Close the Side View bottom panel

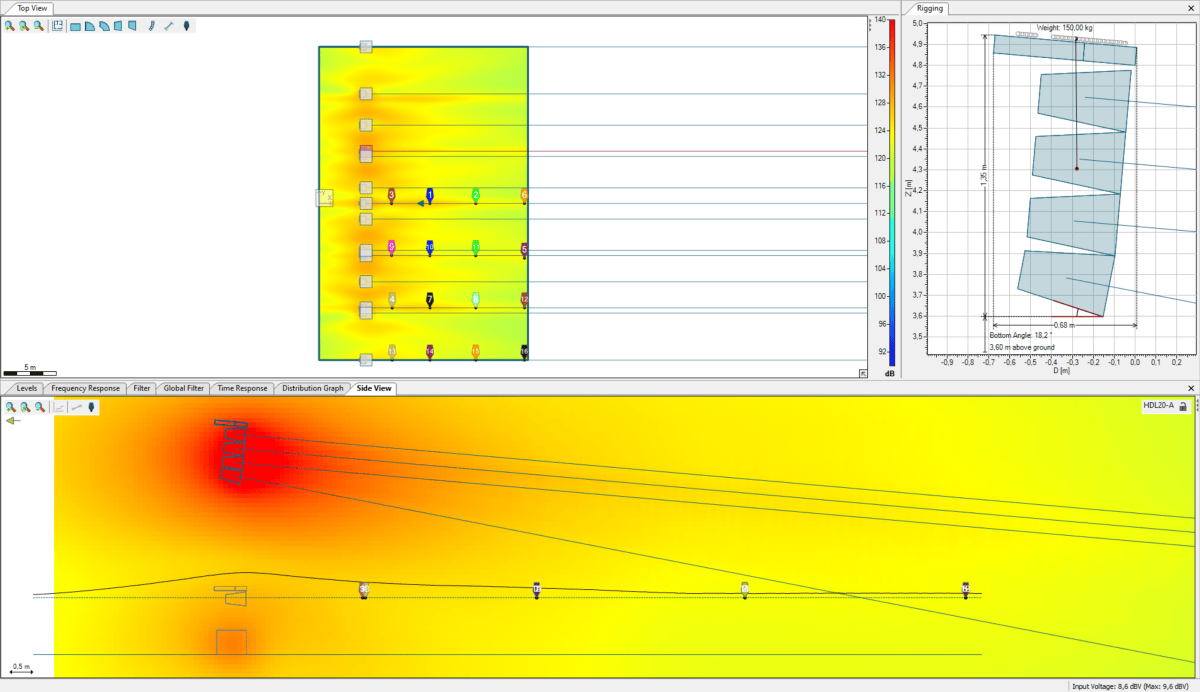point(1191,388)
